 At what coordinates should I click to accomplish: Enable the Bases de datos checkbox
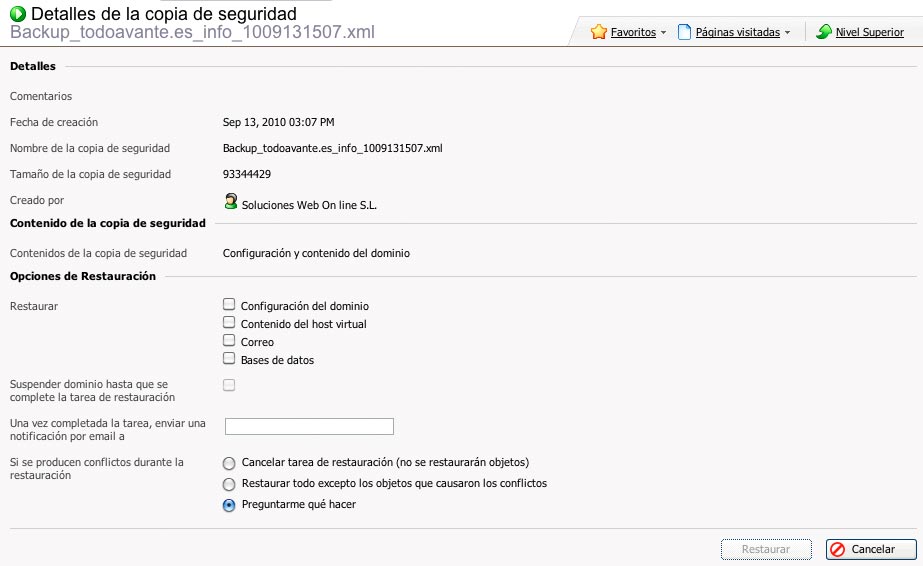tap(229, 358)
